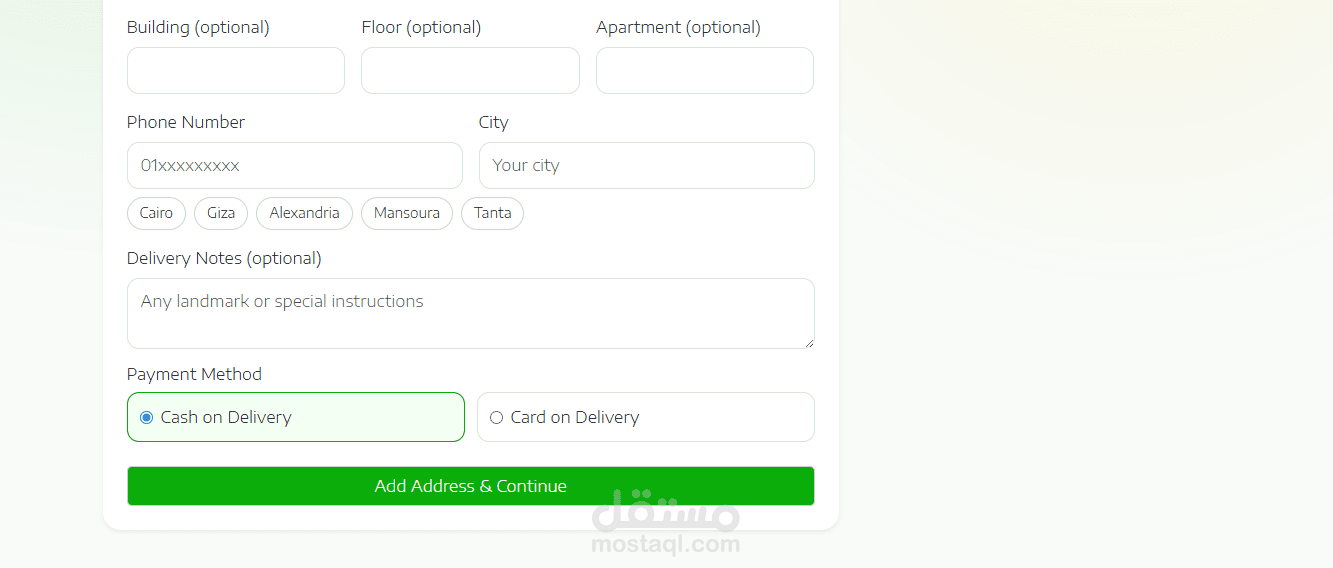1333x568 pixels.
Task: Click the mostaql.com watermark text
Action: coord(666,545)
